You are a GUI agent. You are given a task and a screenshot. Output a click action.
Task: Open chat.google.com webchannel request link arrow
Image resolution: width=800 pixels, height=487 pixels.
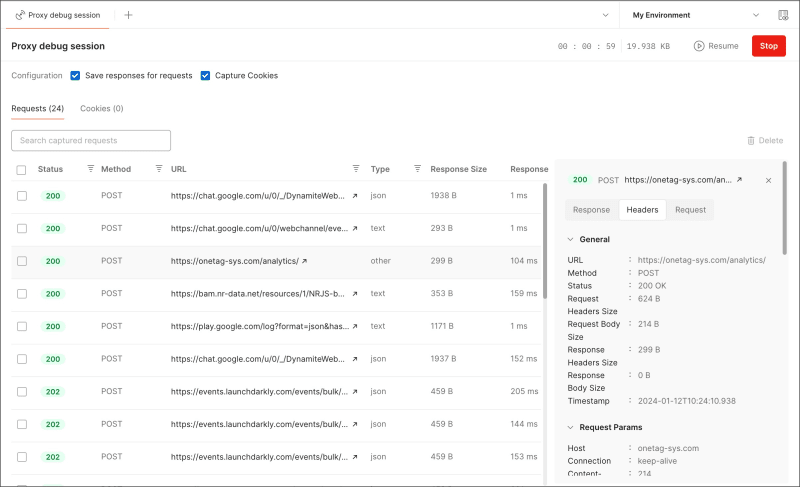(355, 228)
